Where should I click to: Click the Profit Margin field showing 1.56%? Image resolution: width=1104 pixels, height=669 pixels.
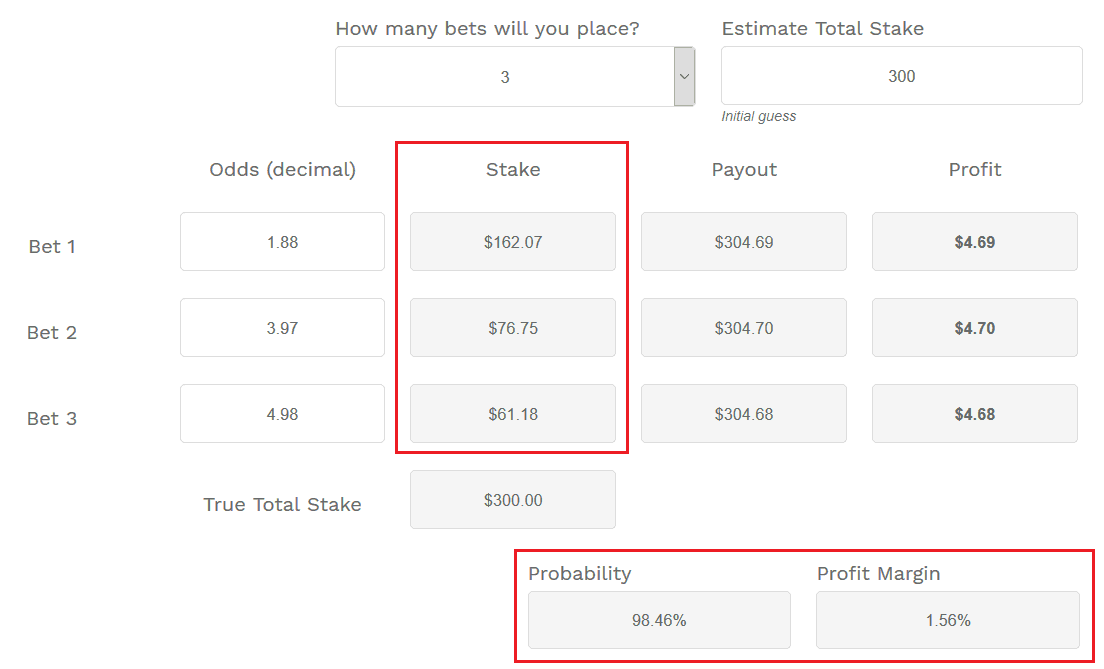pos(946,619)
